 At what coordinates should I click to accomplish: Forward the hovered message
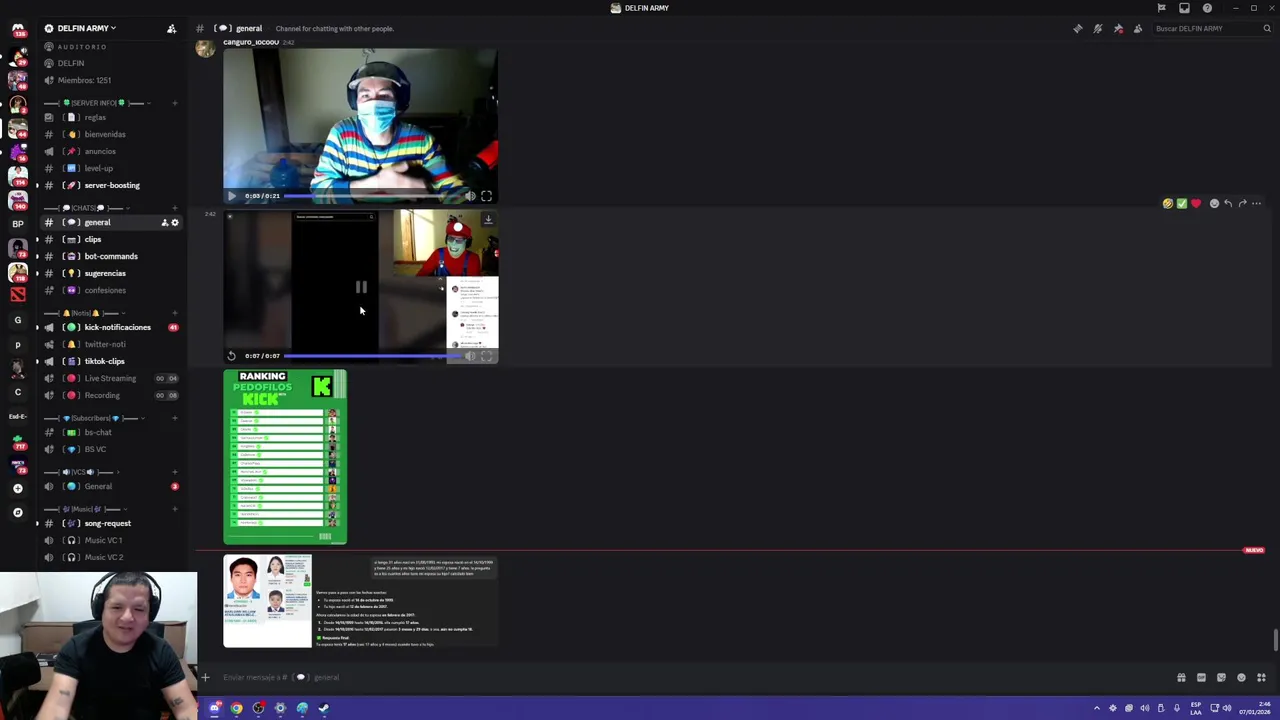[x=1242, y=203]
